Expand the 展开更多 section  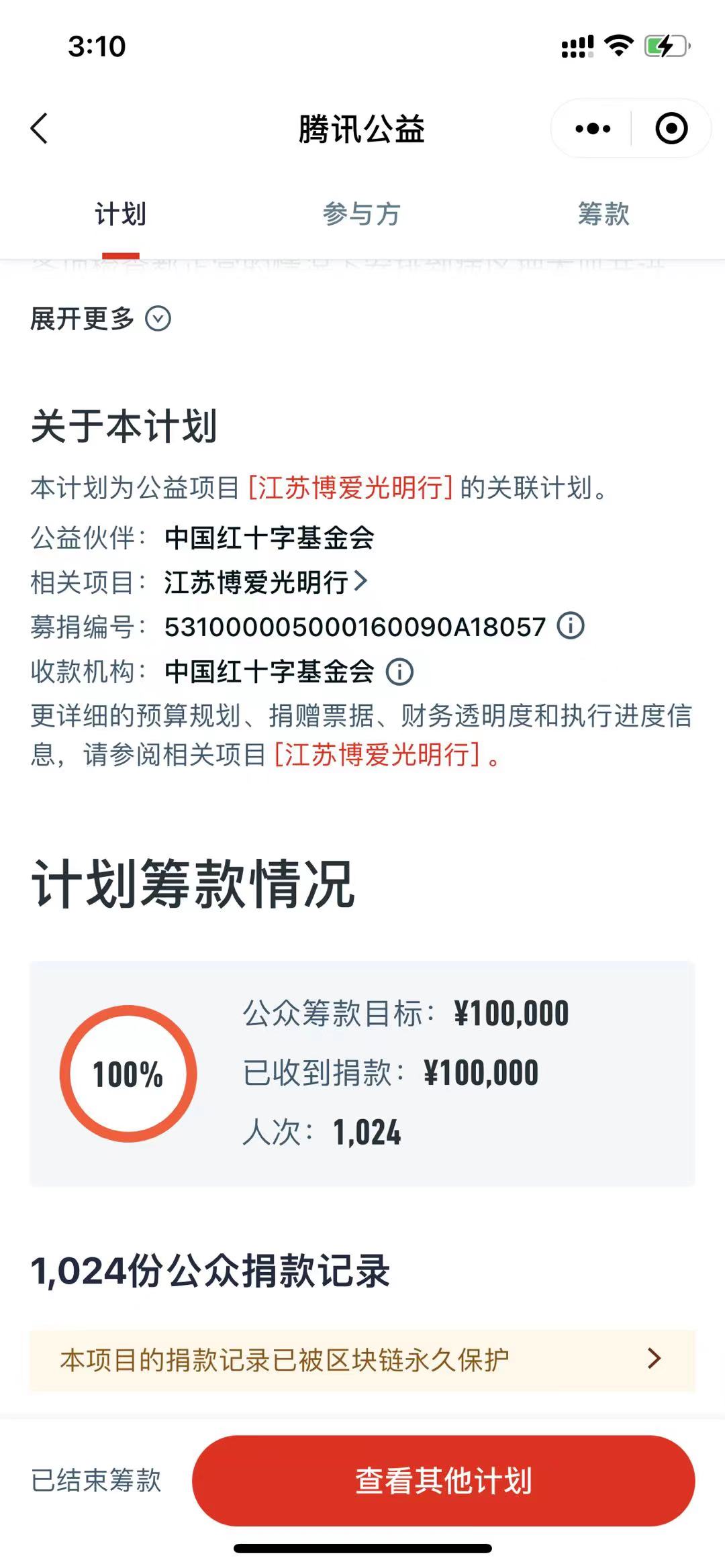click(x=101, y=319)
